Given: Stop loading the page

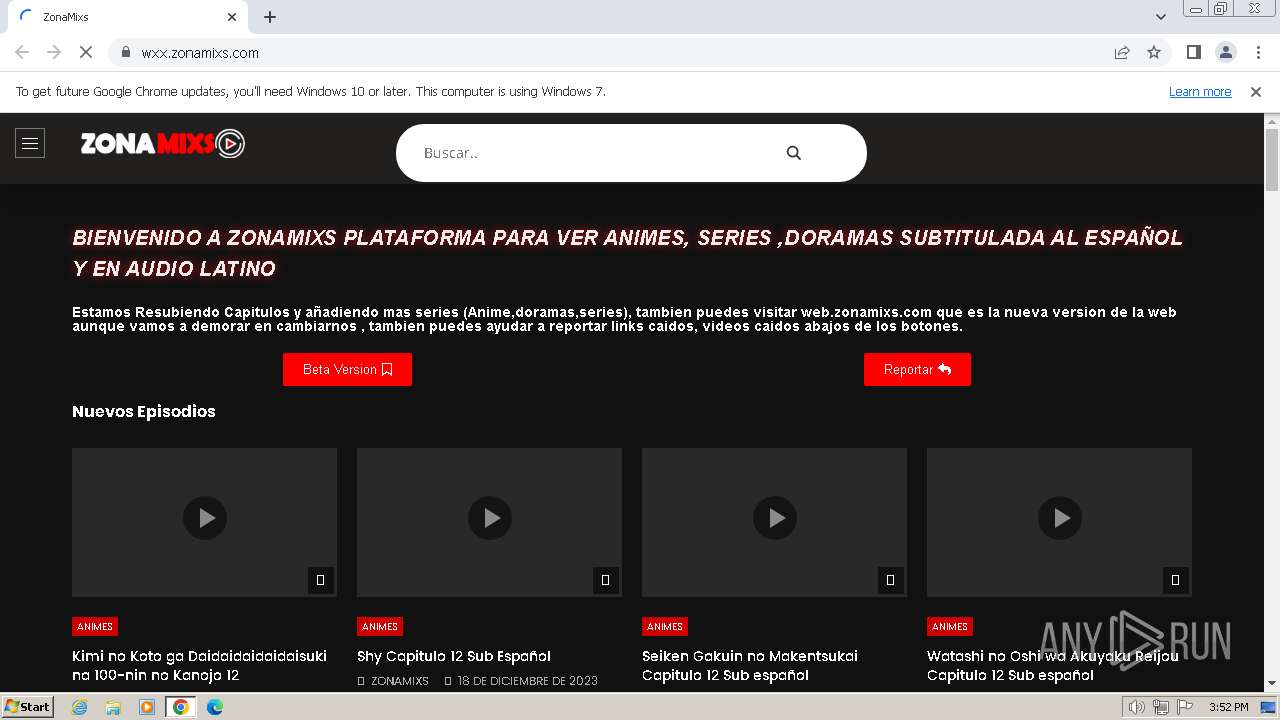Looking at the screenshot, I should click(86, 52).
